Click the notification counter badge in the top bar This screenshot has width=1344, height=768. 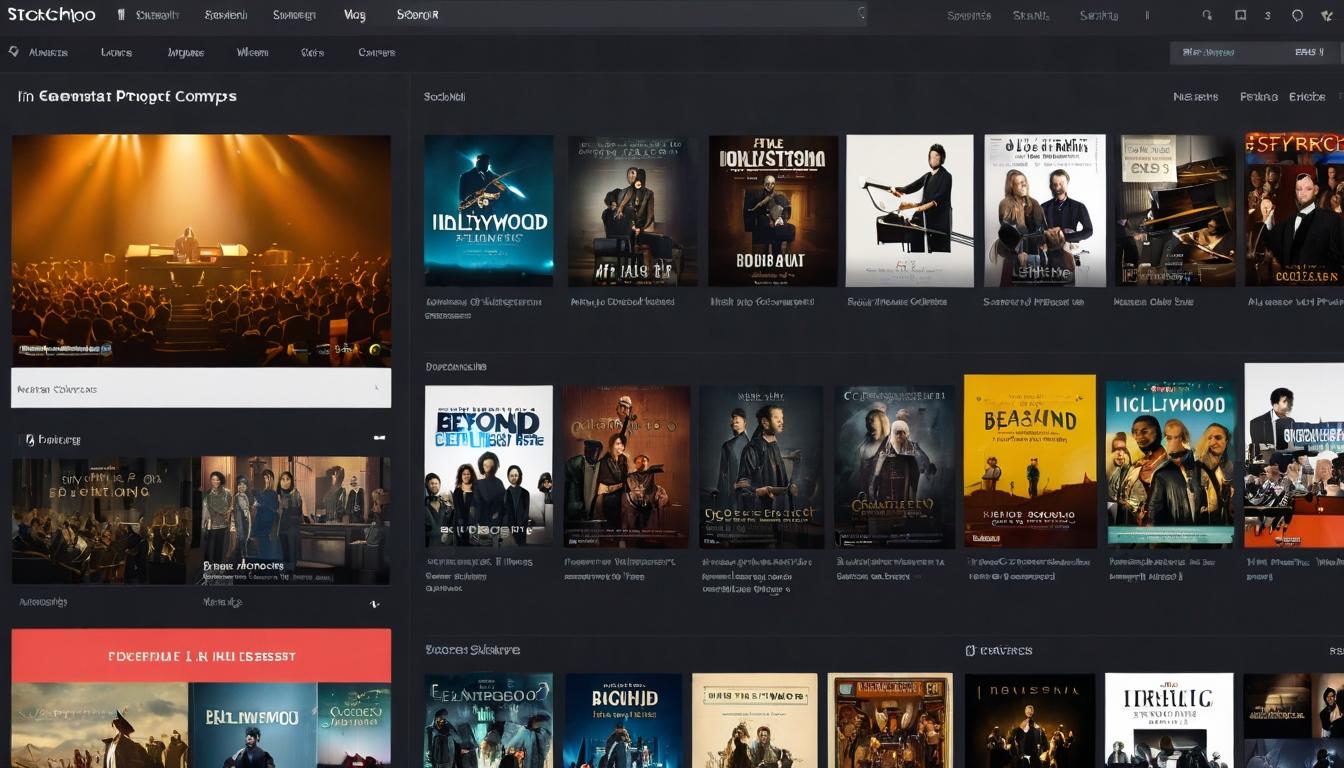(1268, 14)
